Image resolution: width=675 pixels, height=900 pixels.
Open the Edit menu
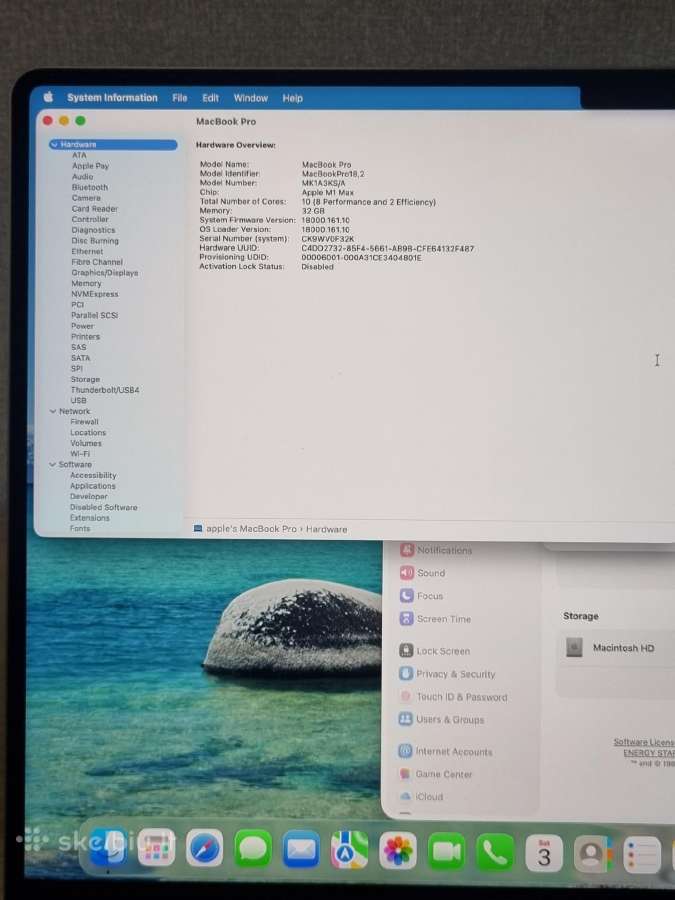pyautogui.click(x=210, y=98)
